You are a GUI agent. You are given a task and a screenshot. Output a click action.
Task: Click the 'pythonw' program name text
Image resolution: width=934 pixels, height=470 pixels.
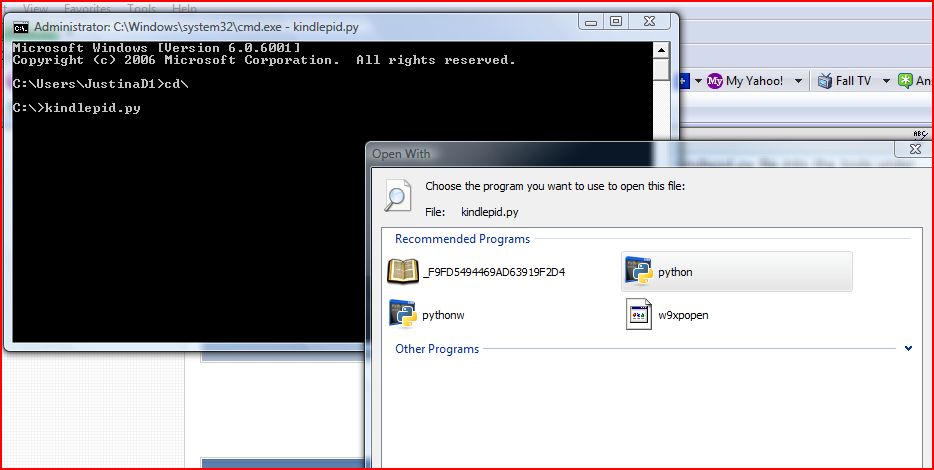(x=443, y=315)
